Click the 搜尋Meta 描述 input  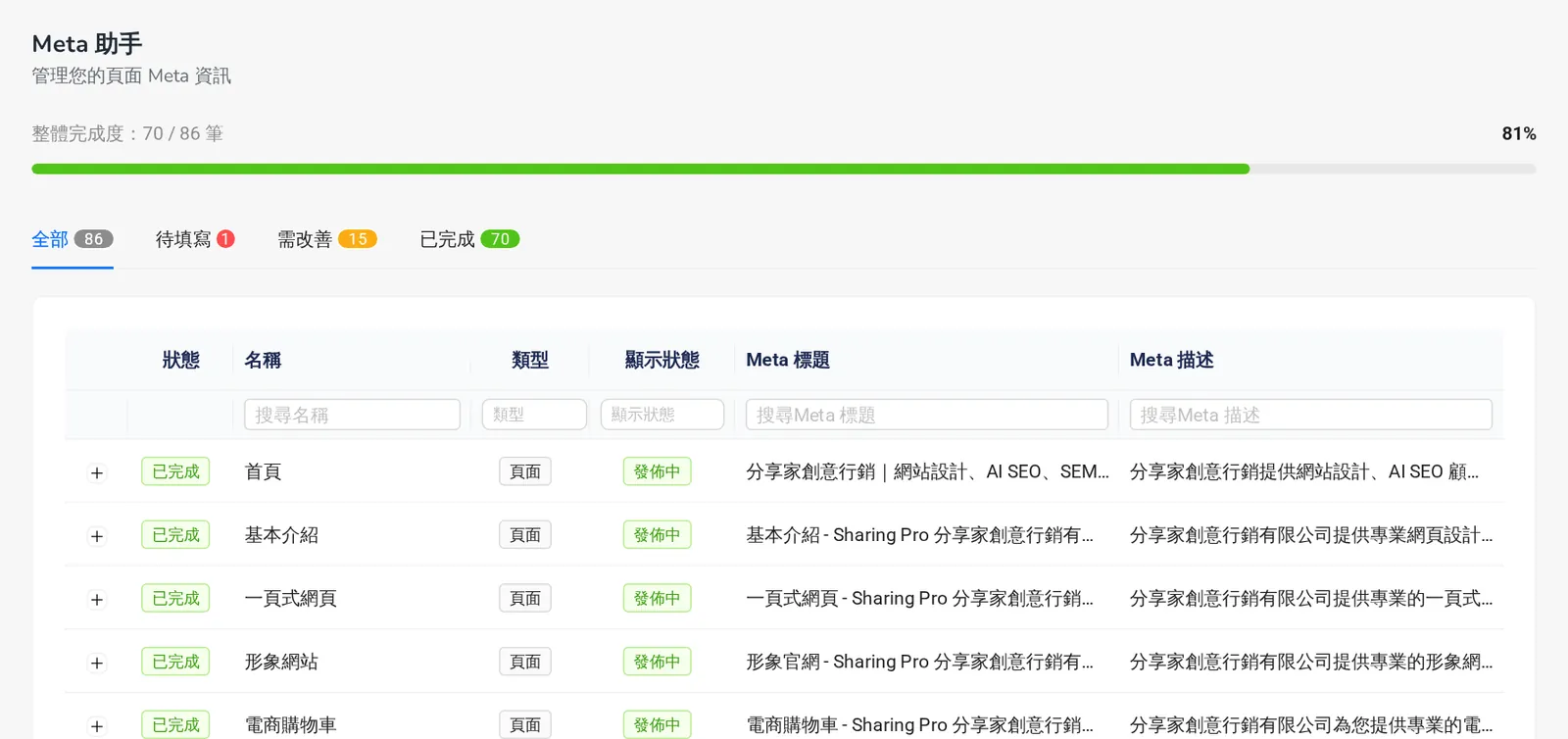pyautogui.click(x=1311, y=415)
